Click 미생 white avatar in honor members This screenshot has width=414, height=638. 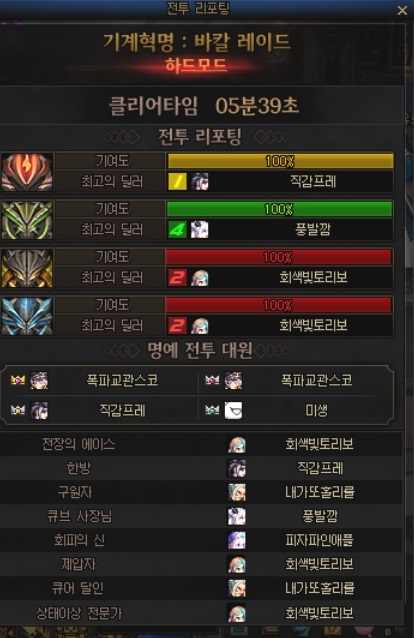pyautogui.click(x=233, y=410)
